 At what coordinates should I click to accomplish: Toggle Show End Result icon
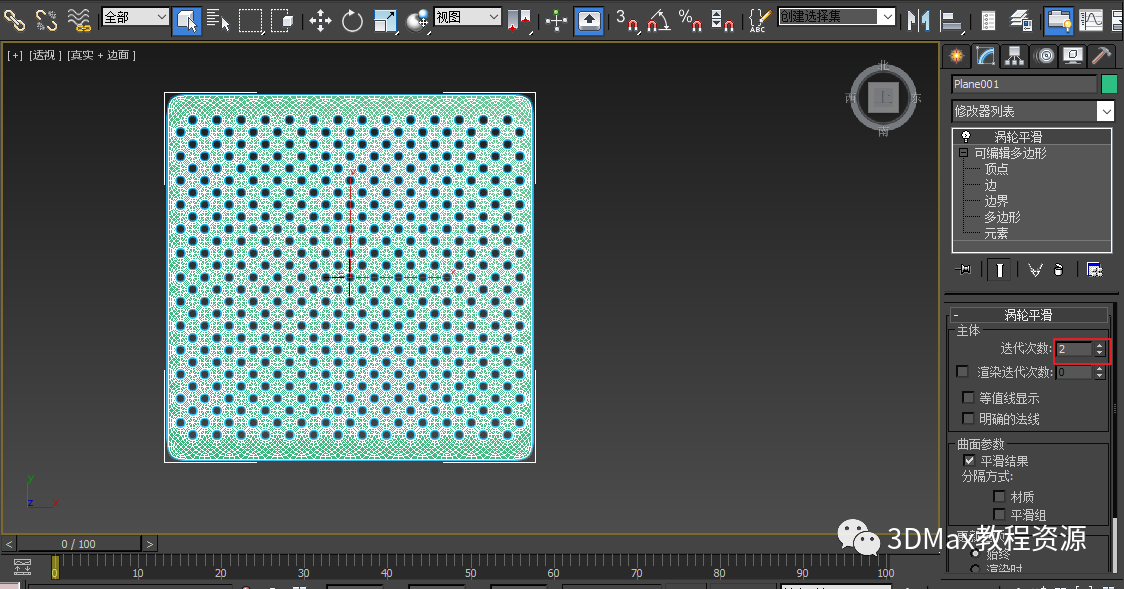999,269
